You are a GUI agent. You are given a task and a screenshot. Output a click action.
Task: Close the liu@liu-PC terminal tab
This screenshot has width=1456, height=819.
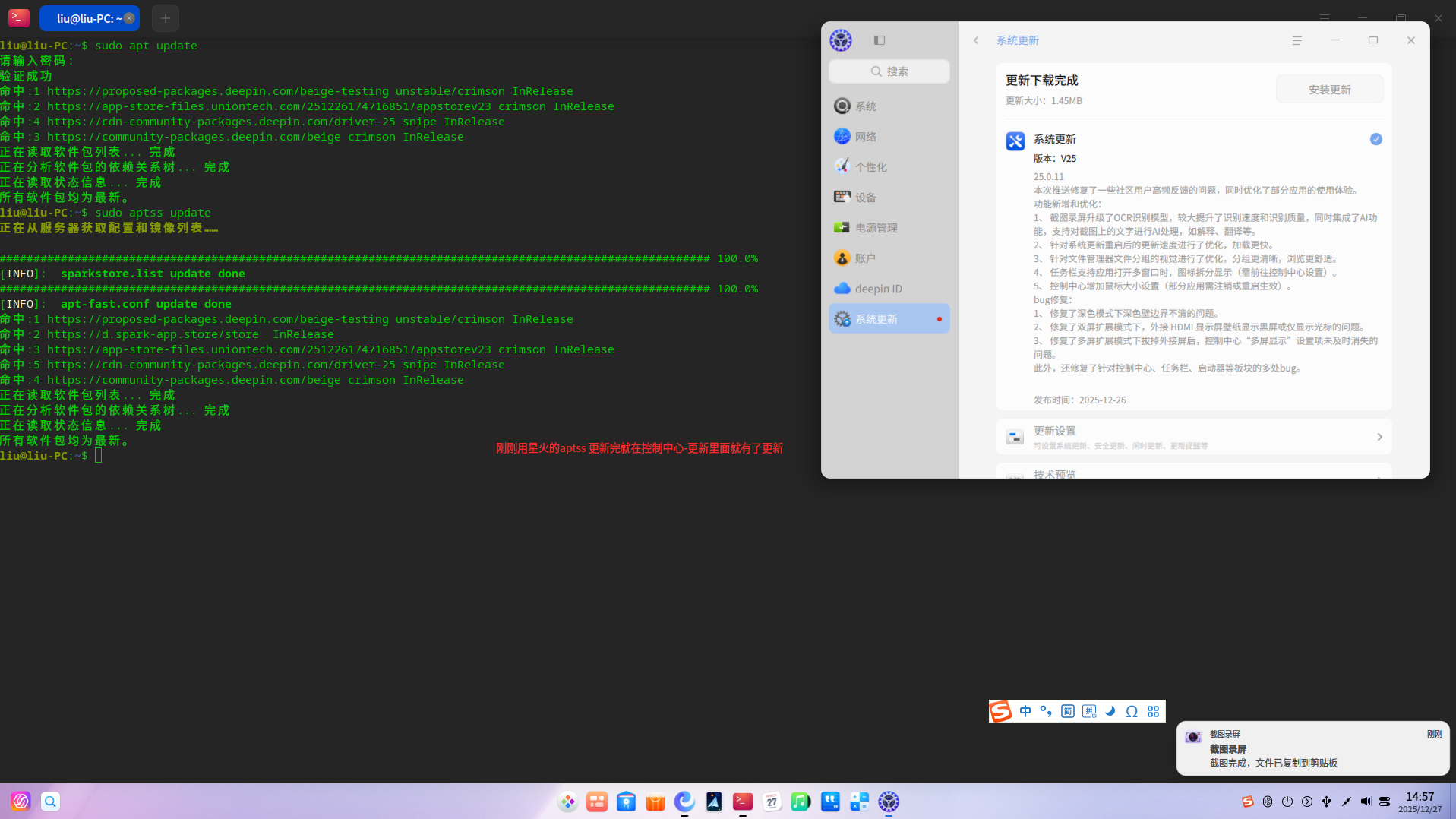[x=129, y=18]
